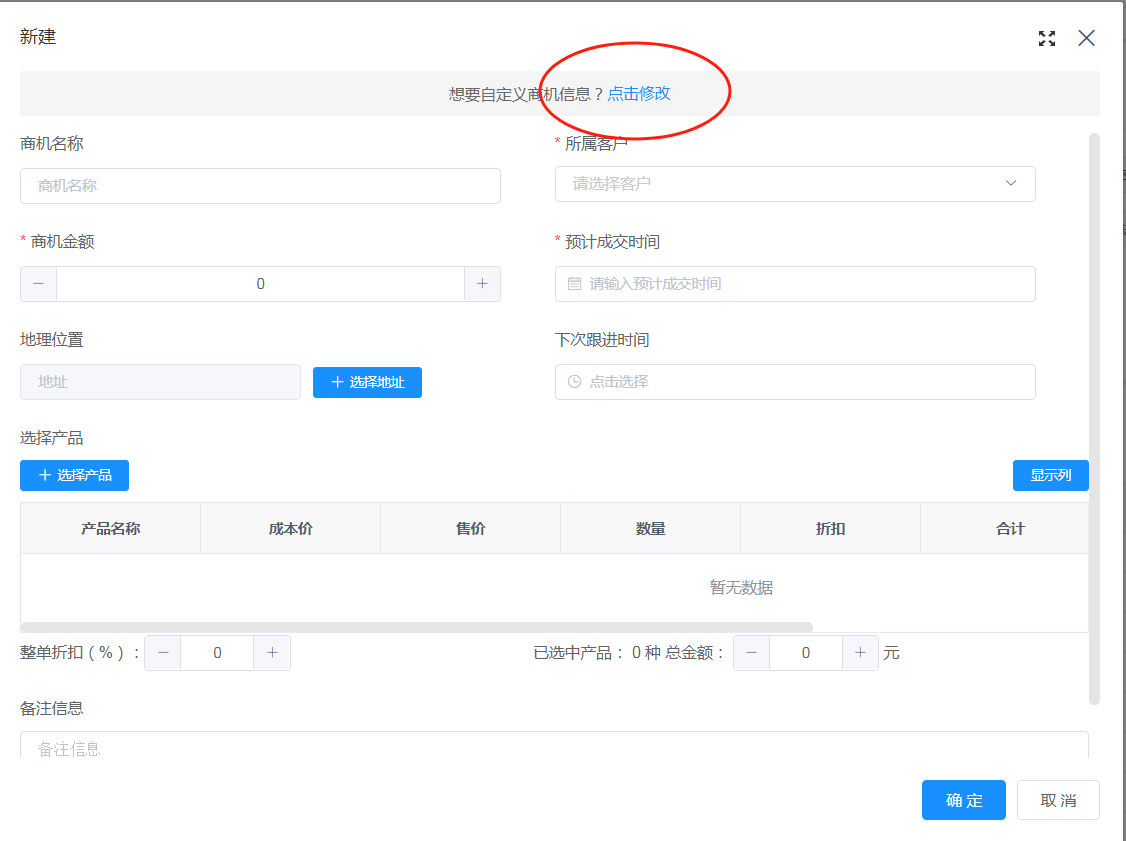1126x841 pixels.
Task: Decrease 商机金额 with minus button
Action: pos(39,284)
